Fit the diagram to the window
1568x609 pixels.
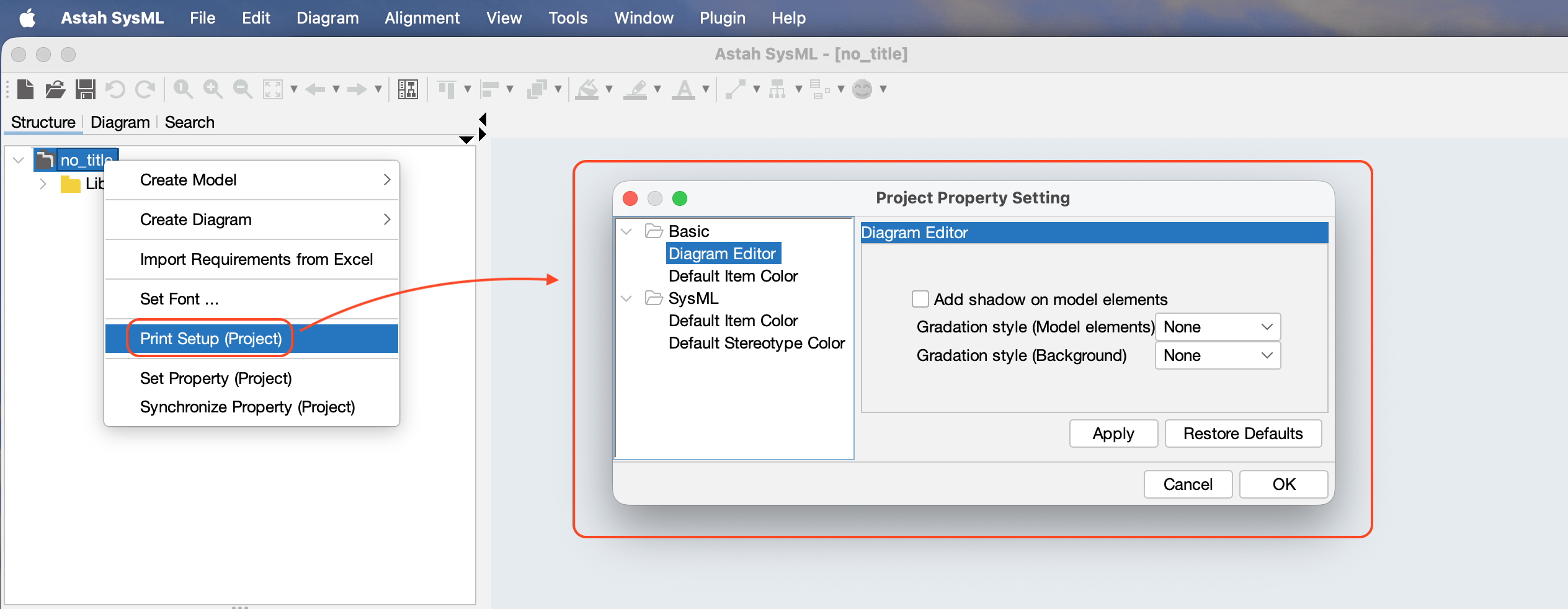[274, 89]
